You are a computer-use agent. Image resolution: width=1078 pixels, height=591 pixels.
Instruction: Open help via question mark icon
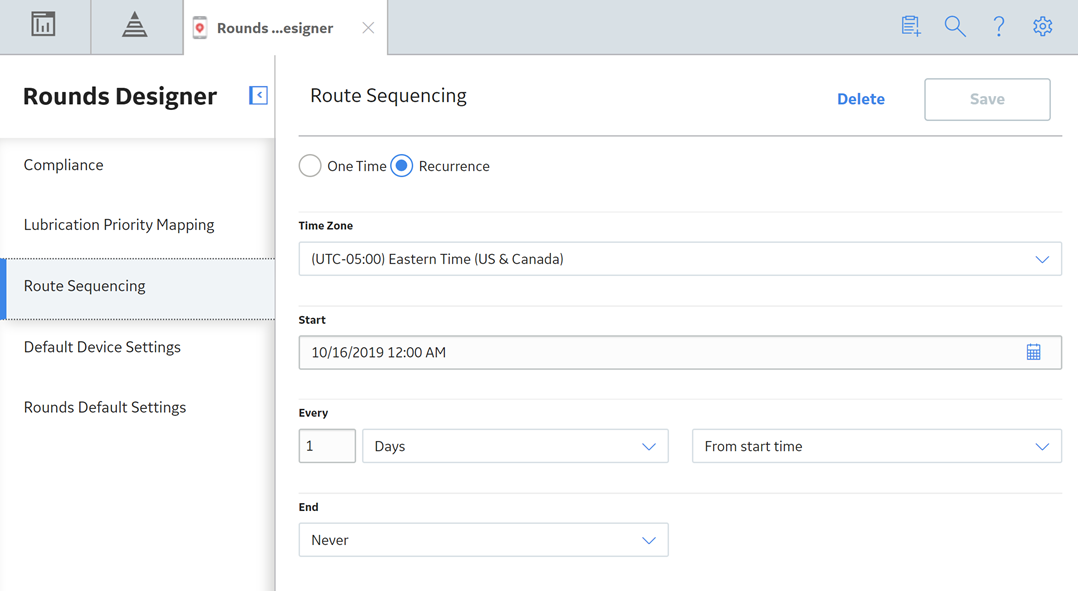click(x=999, y=26)
